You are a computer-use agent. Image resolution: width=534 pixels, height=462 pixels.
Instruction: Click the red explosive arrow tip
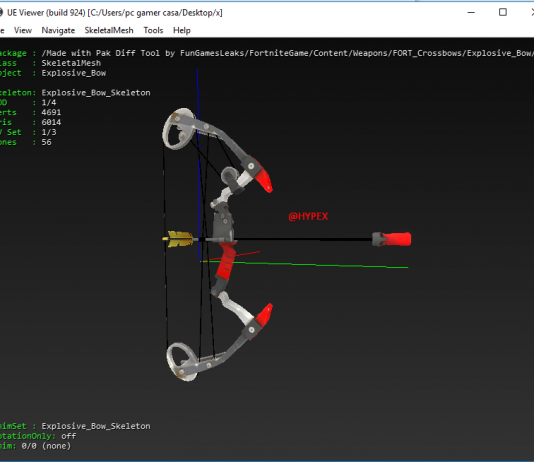[x=397, y=239]
